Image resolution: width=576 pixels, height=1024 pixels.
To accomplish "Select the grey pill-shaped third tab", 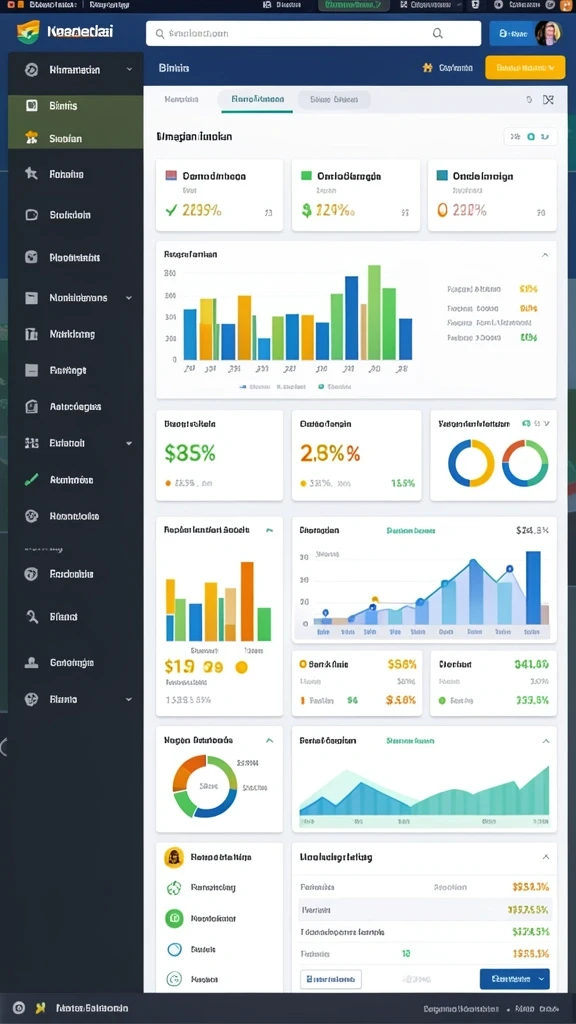I will point(334,100).
